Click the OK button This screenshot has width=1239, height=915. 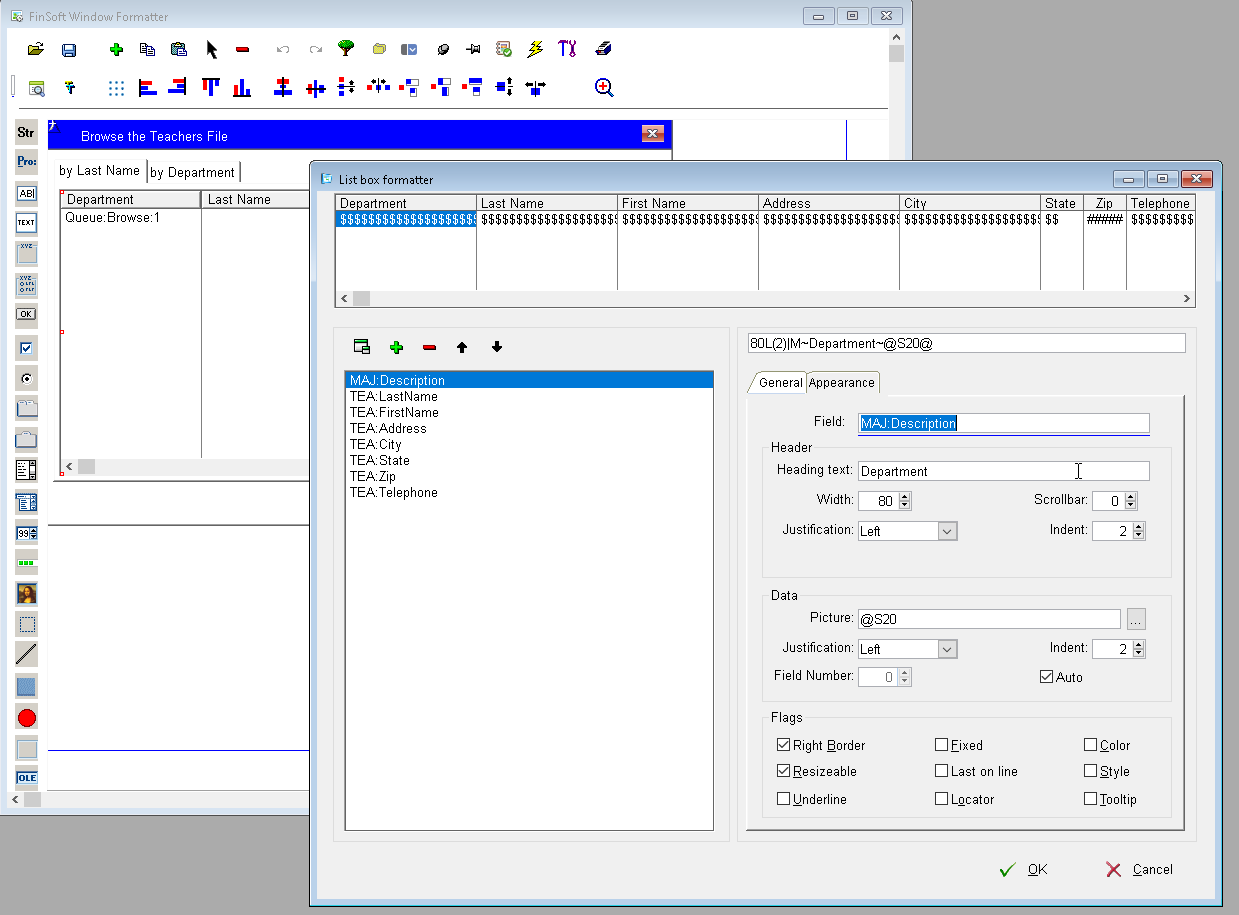click(x=1024, y=869)
